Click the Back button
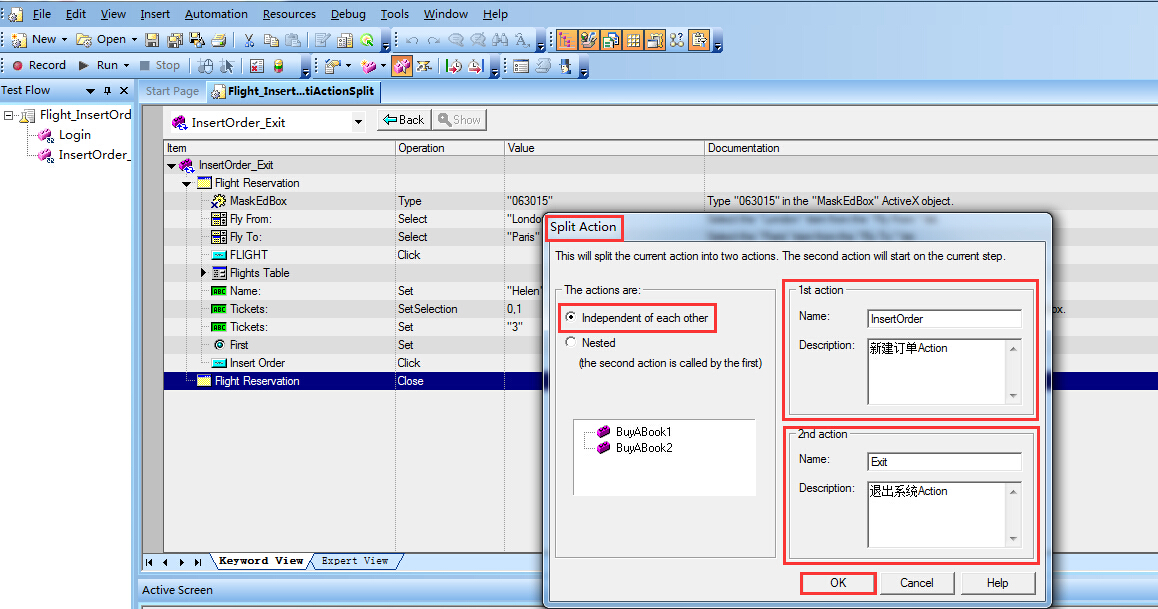This screenshot has width=1158, height=609. pos(404,120)
